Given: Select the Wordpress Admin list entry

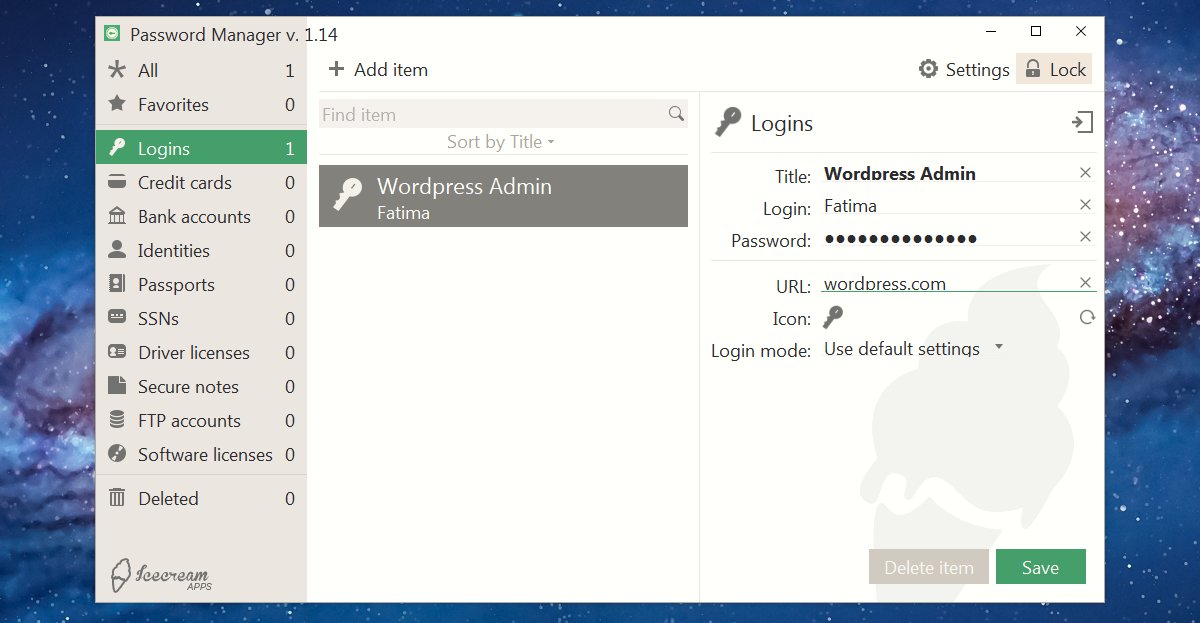Looking at the screenshot, I should click(503, 196).
